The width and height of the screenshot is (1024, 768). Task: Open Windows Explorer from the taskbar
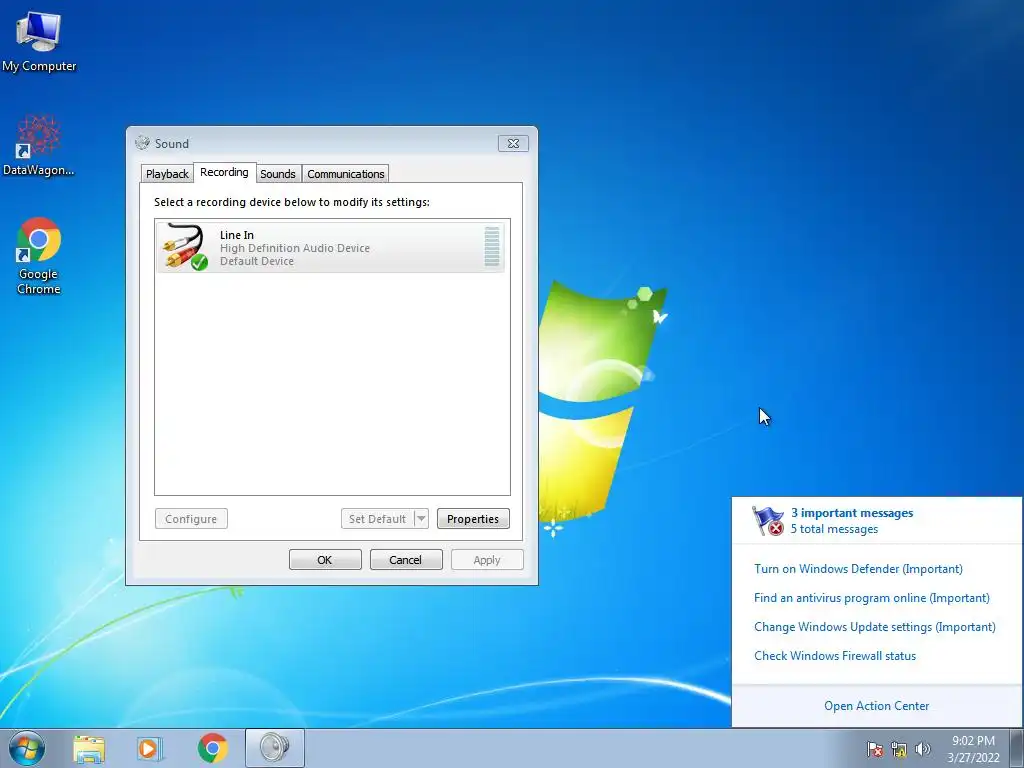pyautogui.click(x=89, y=748)
